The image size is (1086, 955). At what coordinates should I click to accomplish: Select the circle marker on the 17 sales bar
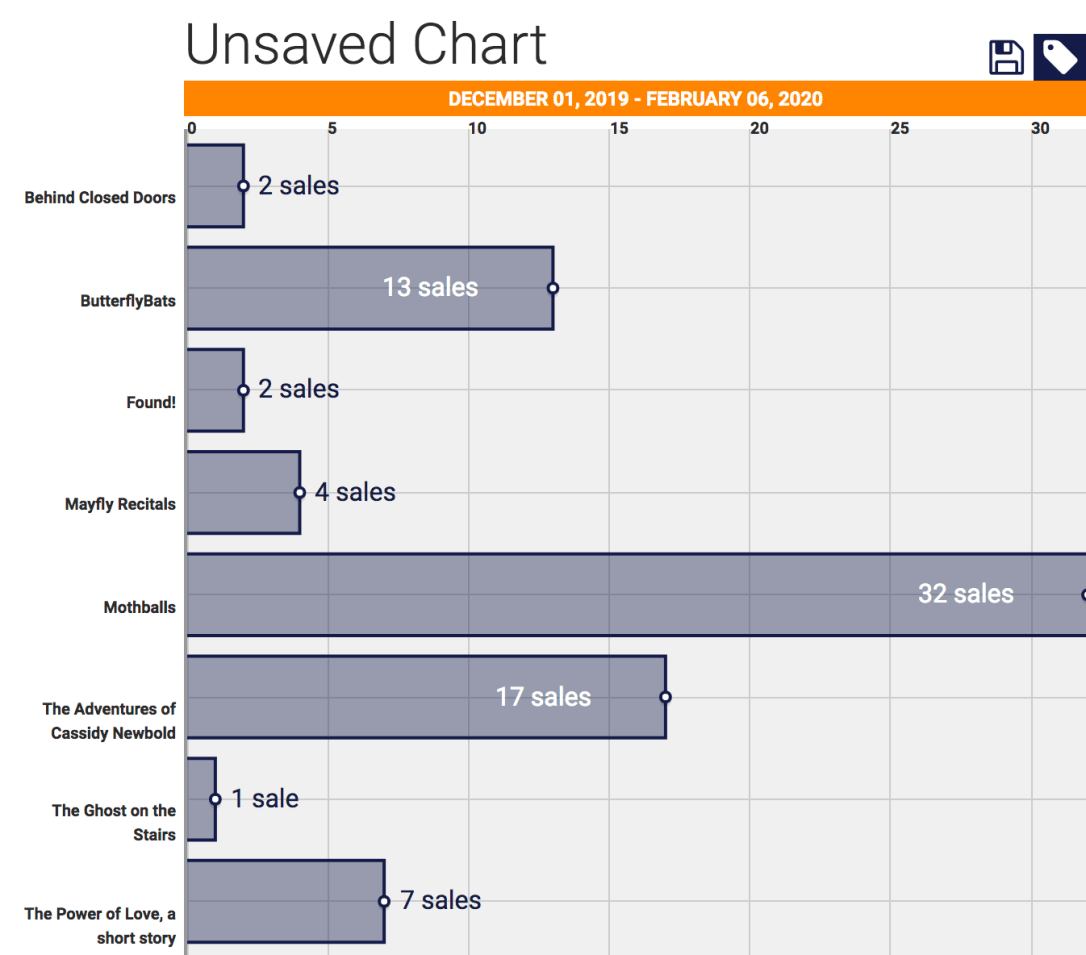[x=665, y=697]
